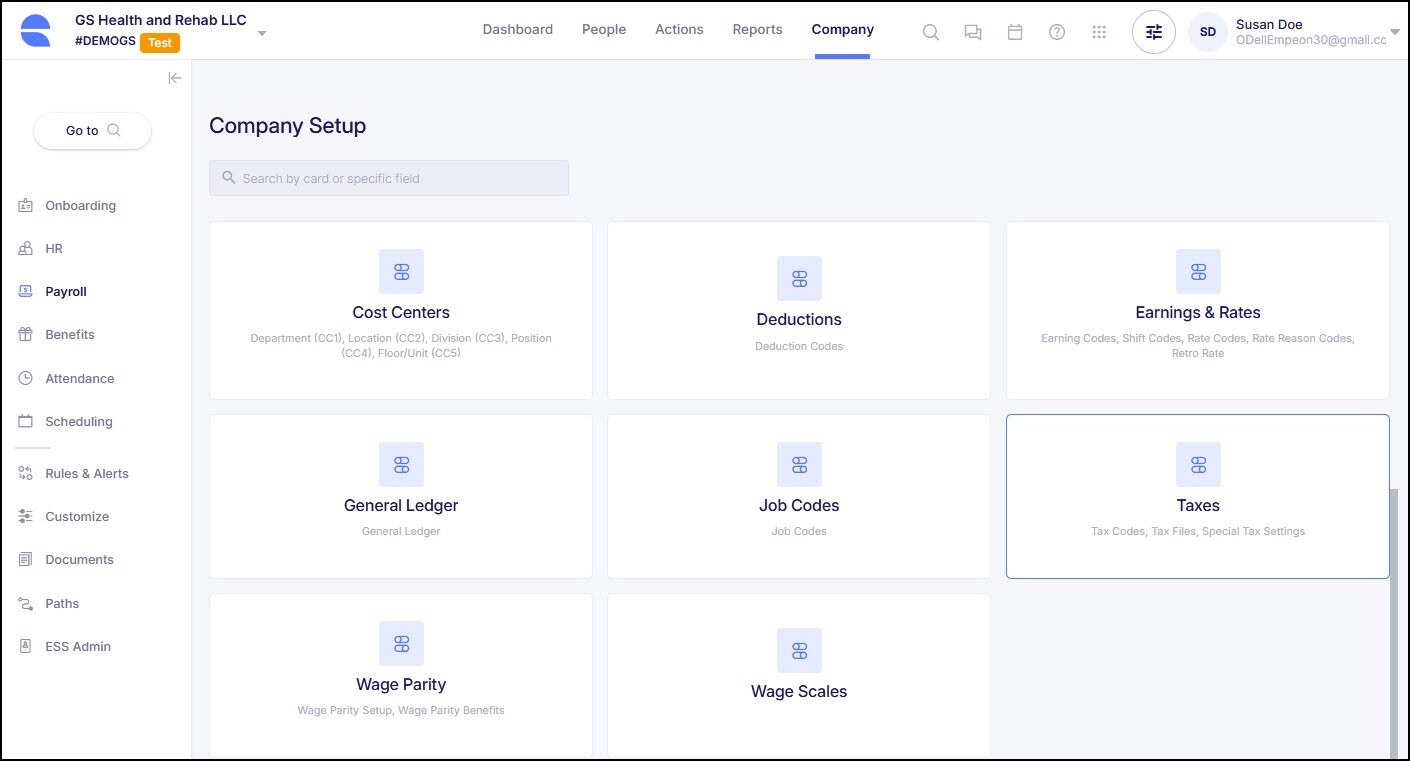Expand the Susan Doe account dropdown

tap(1394, 32)
